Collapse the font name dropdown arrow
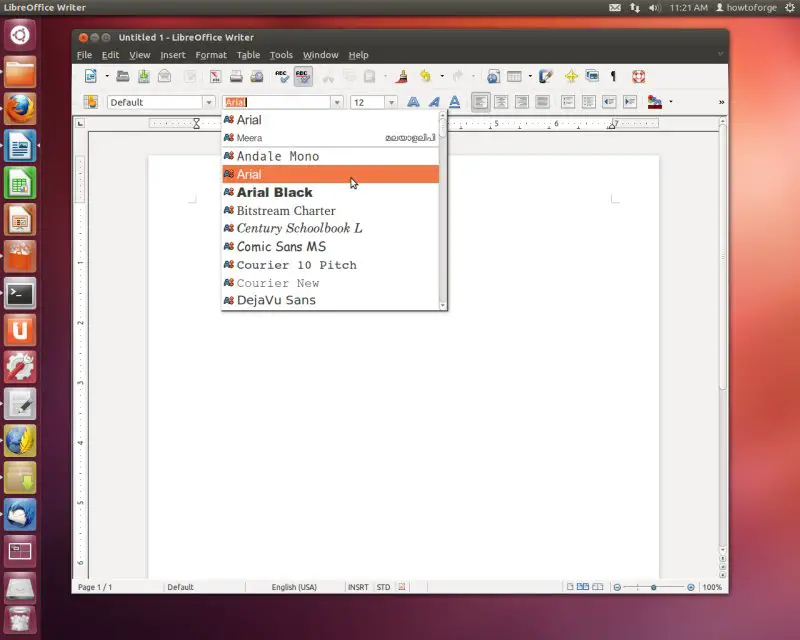Image resolution: width=800 pixels, height=640 pixels. 337,103
